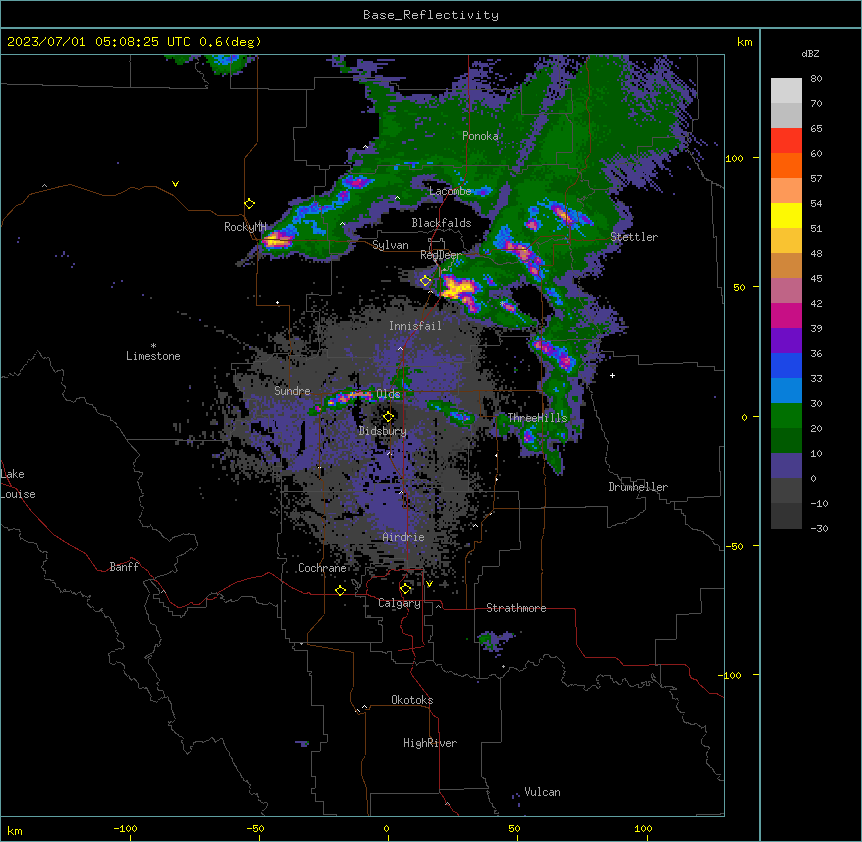Select the dBZ legend heading

click(x=810, y=54)
